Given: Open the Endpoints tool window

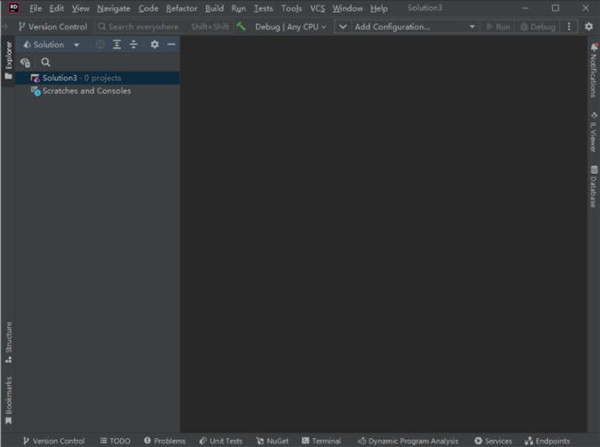Looking at the screenshot, I should coord(547,441).
